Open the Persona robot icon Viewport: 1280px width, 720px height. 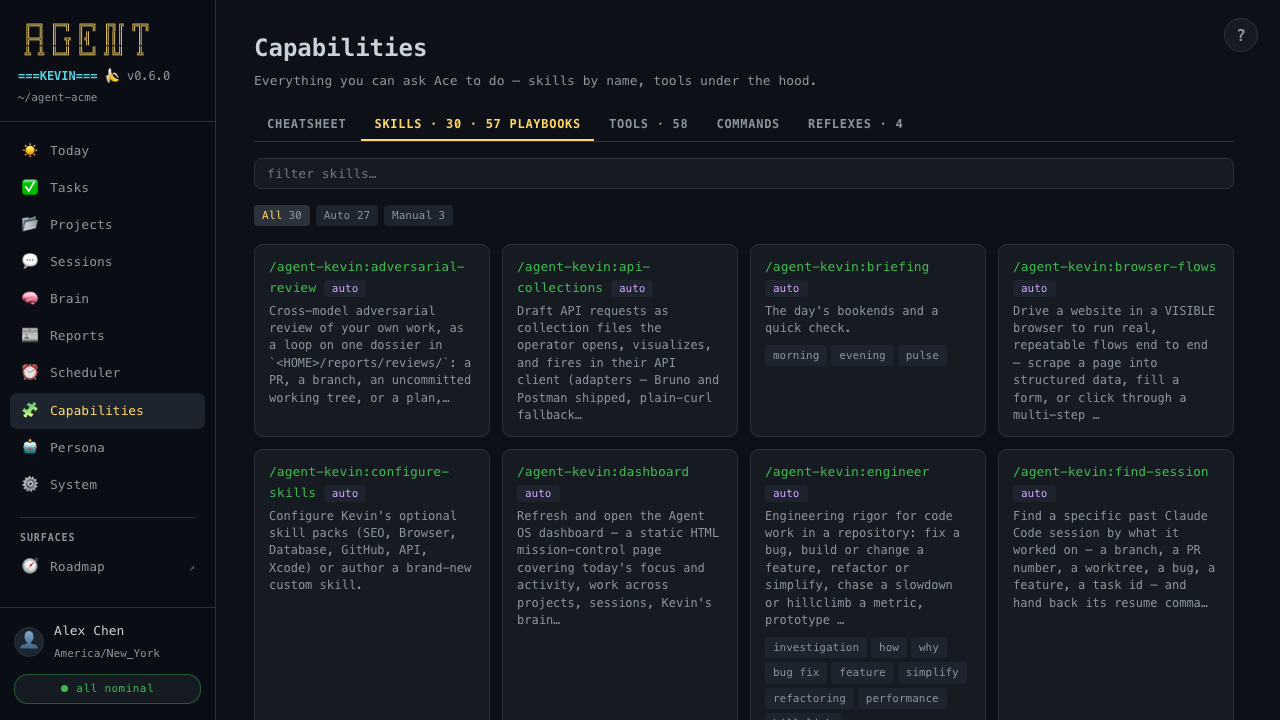[30, 447]
